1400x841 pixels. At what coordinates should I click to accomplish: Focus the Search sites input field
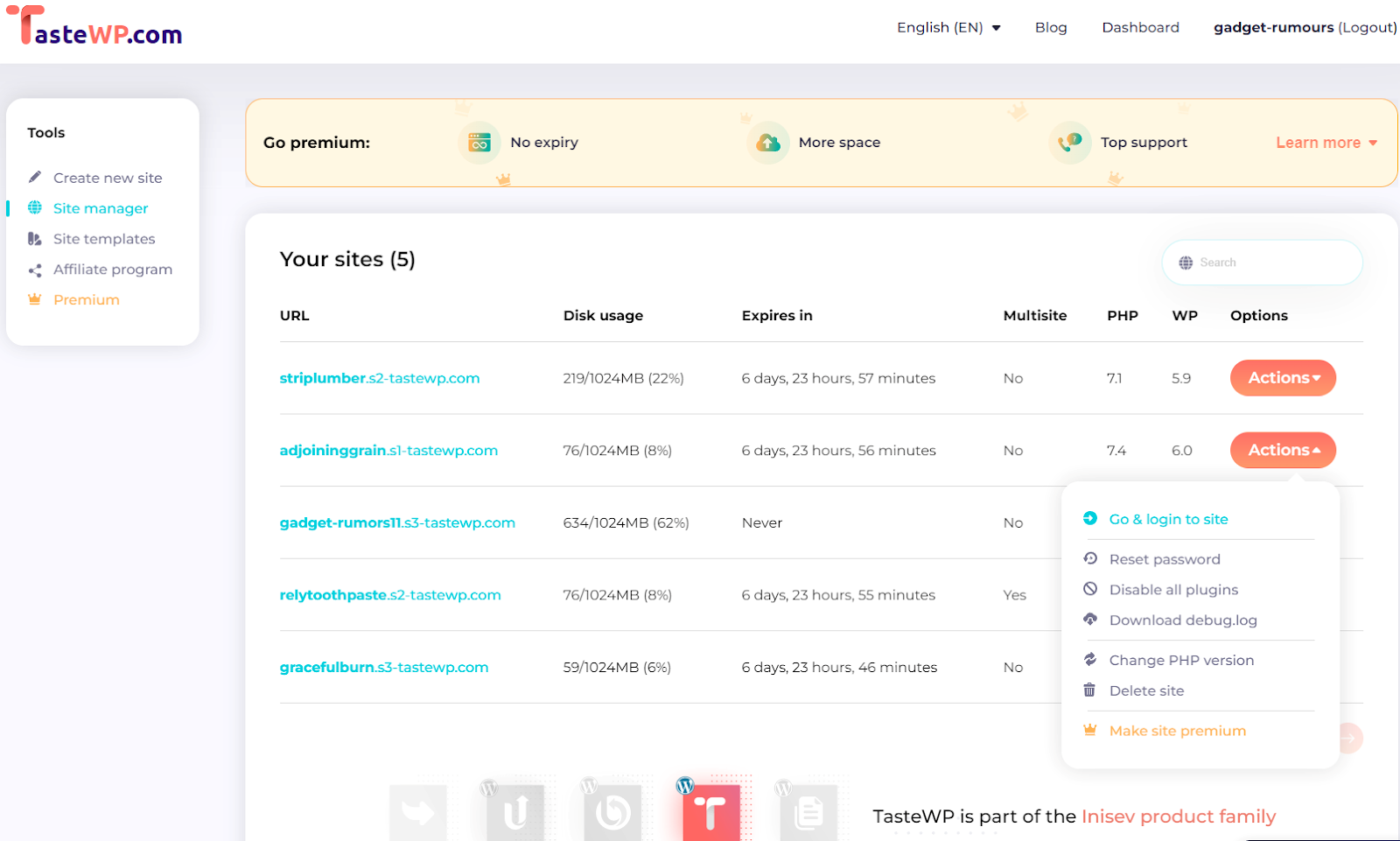point(1262,263)
